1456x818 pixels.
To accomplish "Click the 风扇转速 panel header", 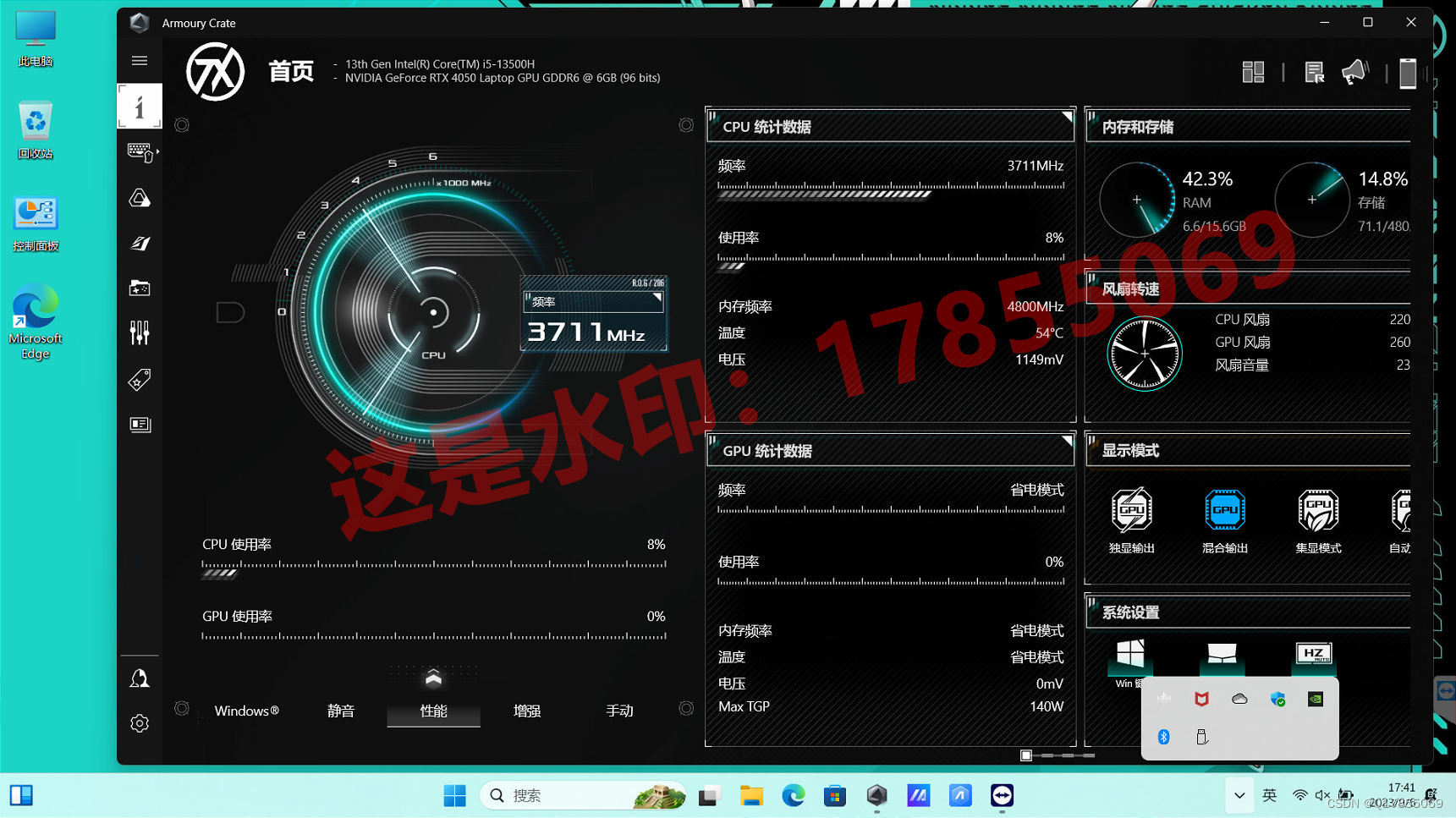I will coord(1249,289).
